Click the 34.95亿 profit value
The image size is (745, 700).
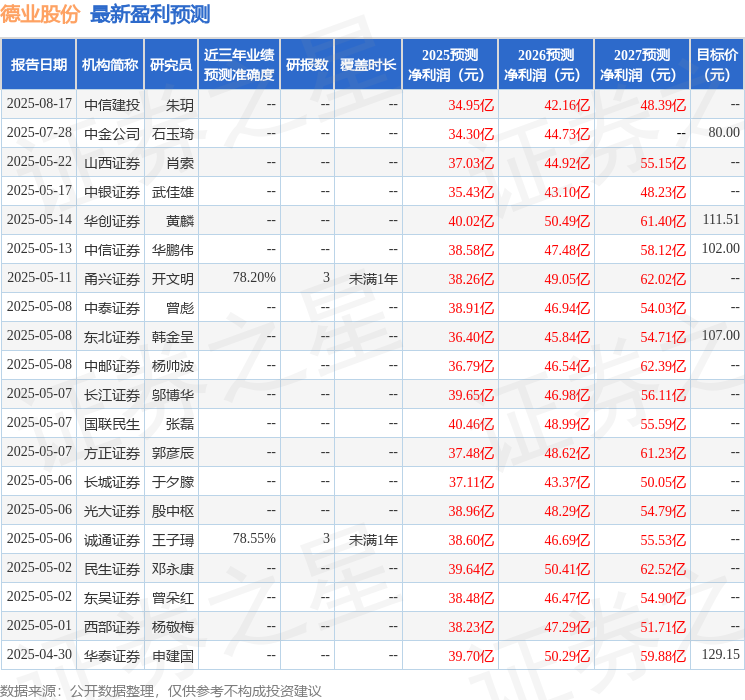[x=471, y=105]
